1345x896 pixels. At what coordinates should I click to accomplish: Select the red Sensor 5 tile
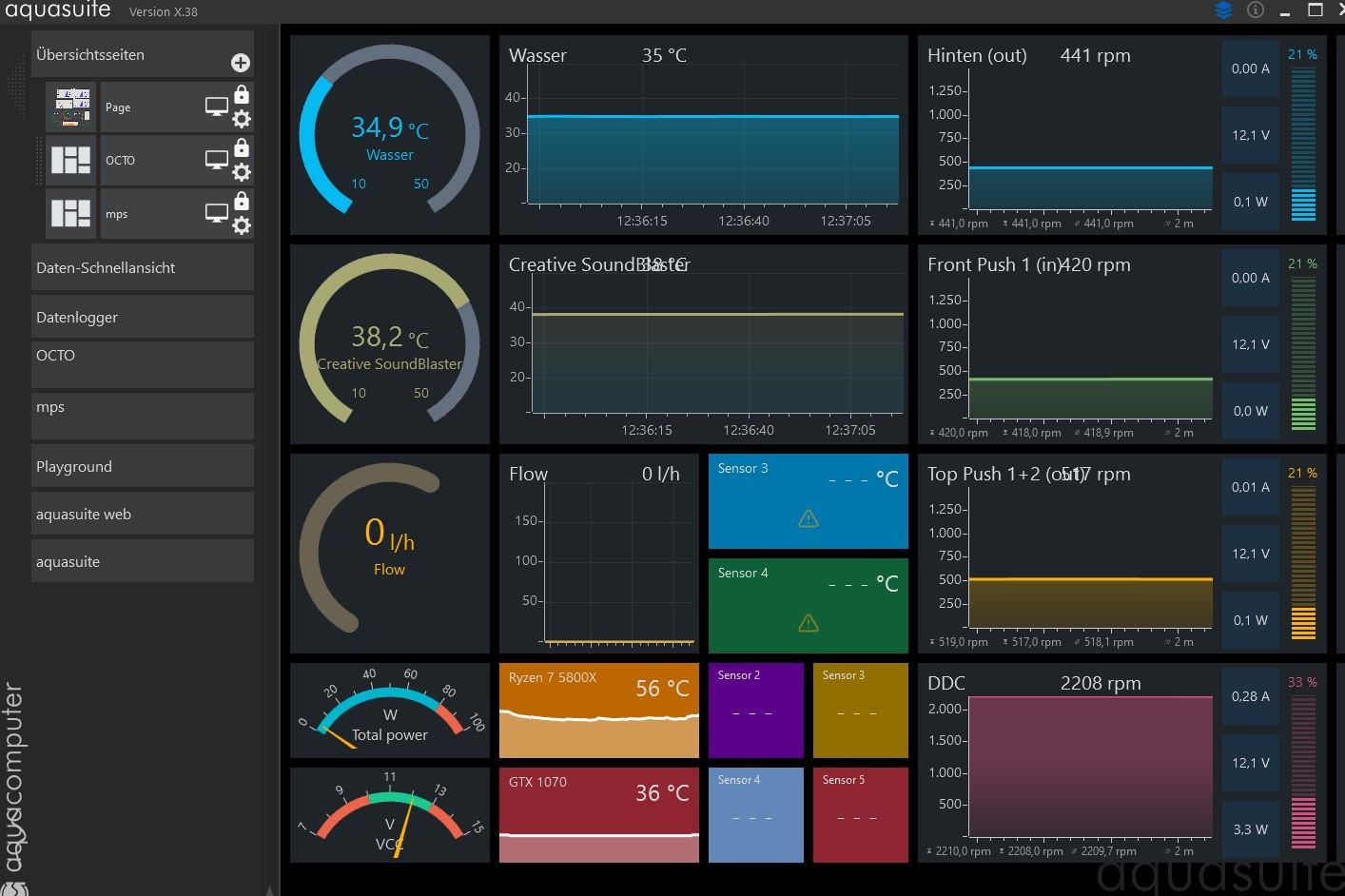861,815
